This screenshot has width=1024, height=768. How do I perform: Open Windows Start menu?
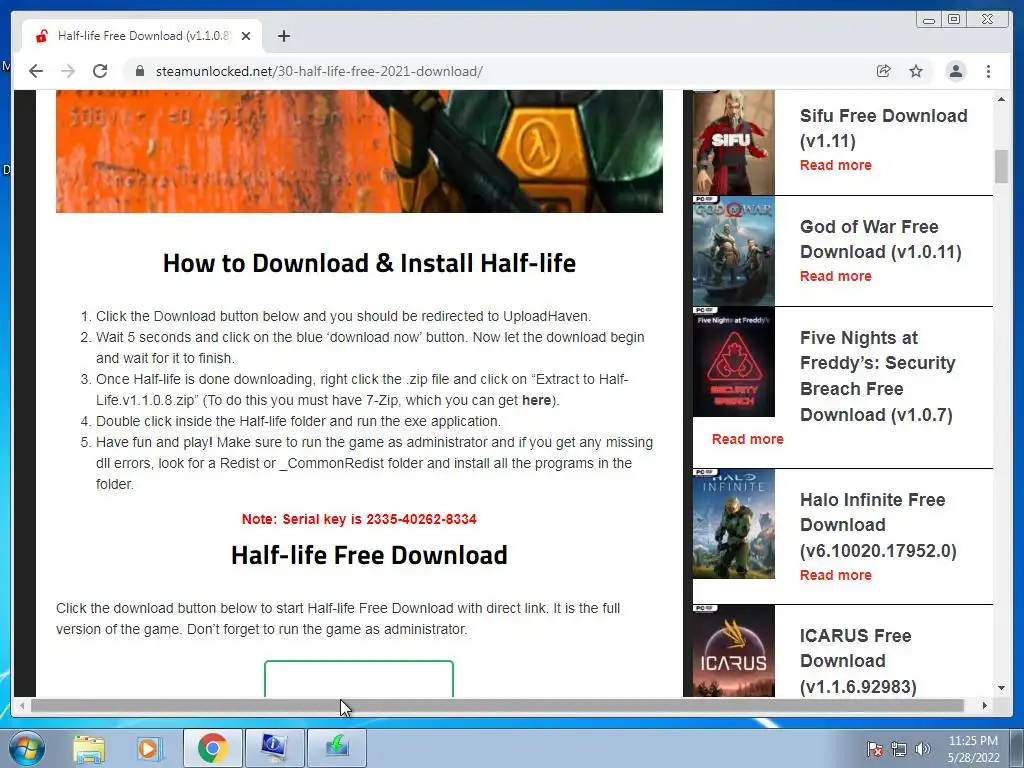26,748
